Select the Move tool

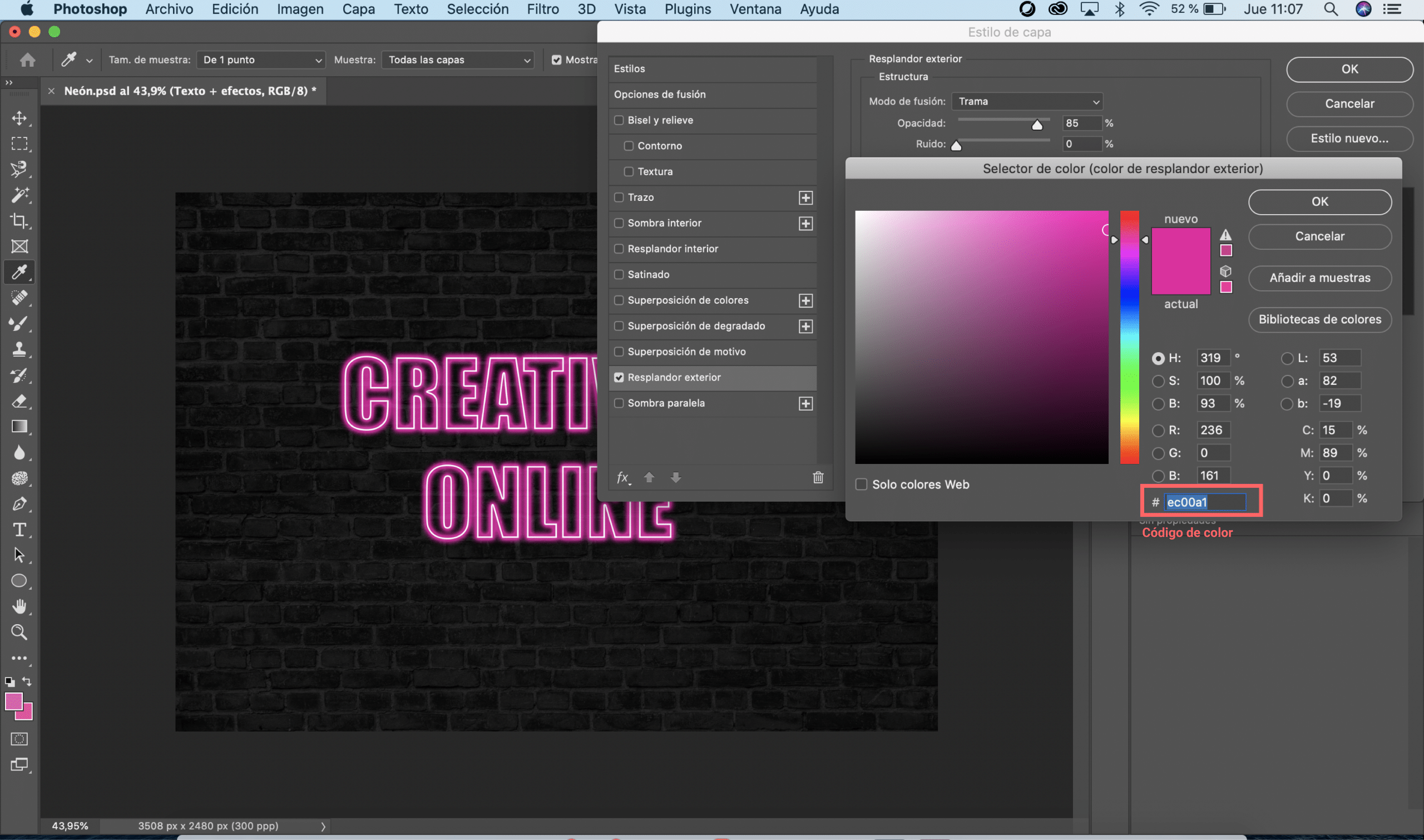point(19,118)
